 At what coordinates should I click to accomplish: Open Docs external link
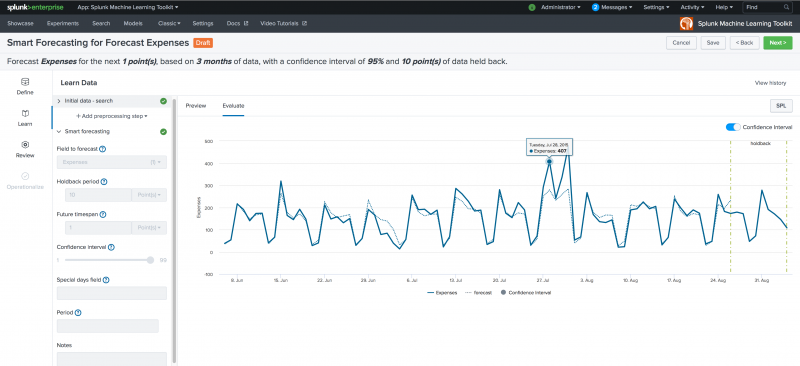pyautogui.click(x=237, y=23)
